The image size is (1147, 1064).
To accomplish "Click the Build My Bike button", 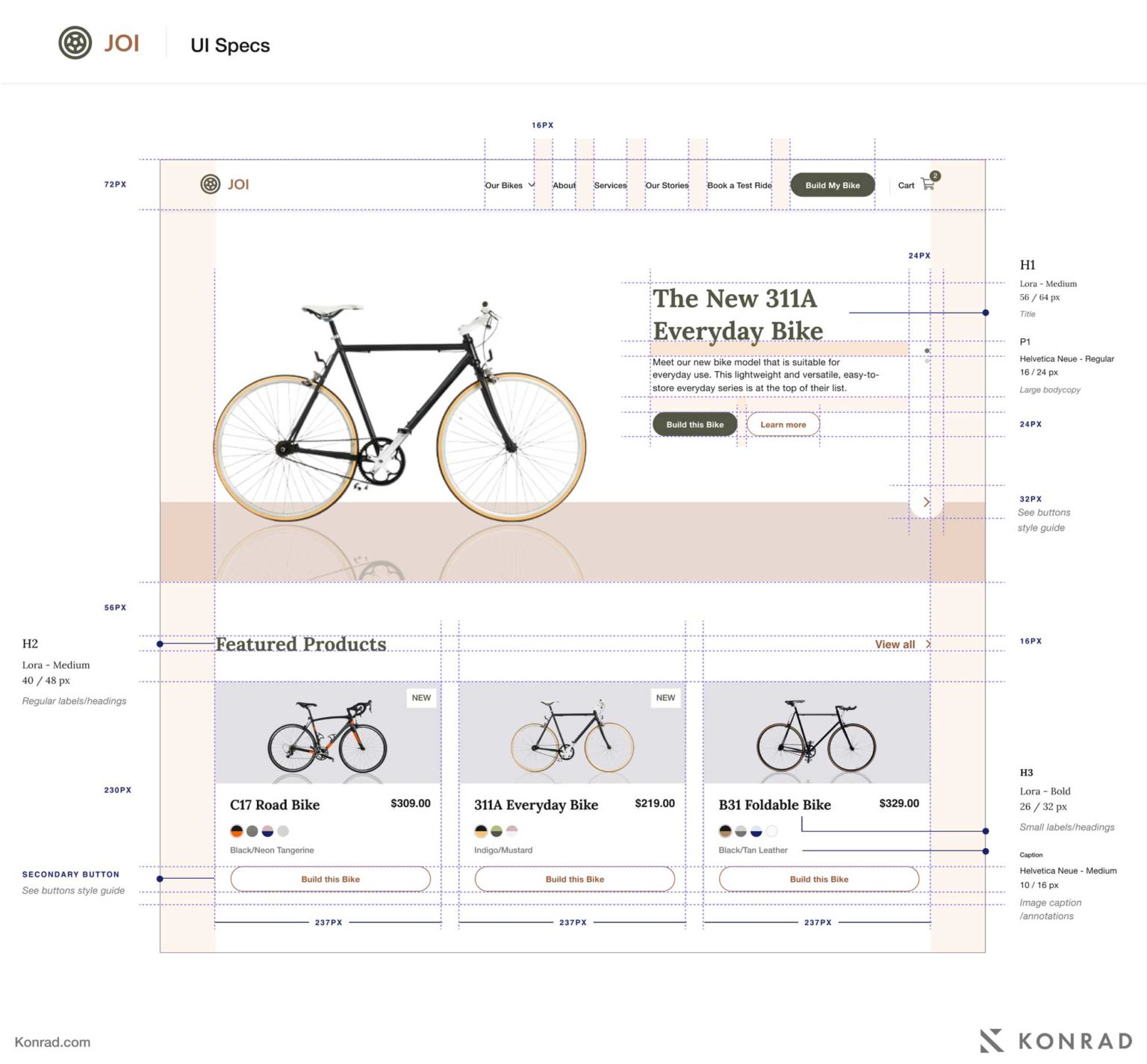I will (832, 184).
